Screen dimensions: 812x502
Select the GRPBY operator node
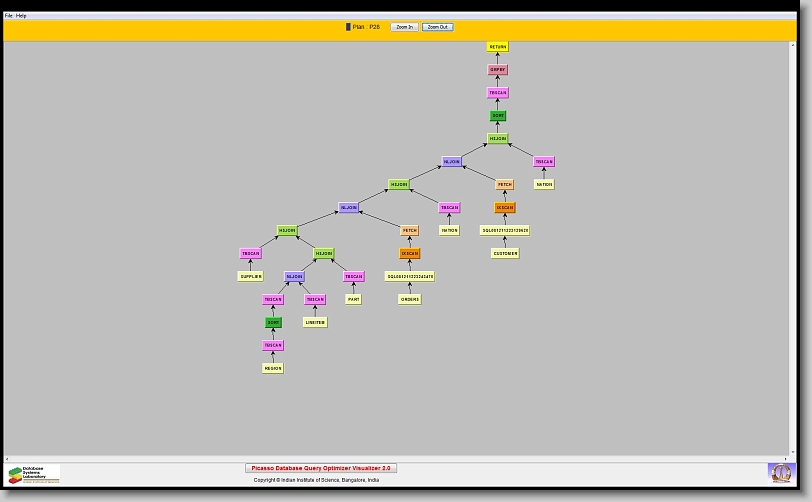(x=498, y=70)
